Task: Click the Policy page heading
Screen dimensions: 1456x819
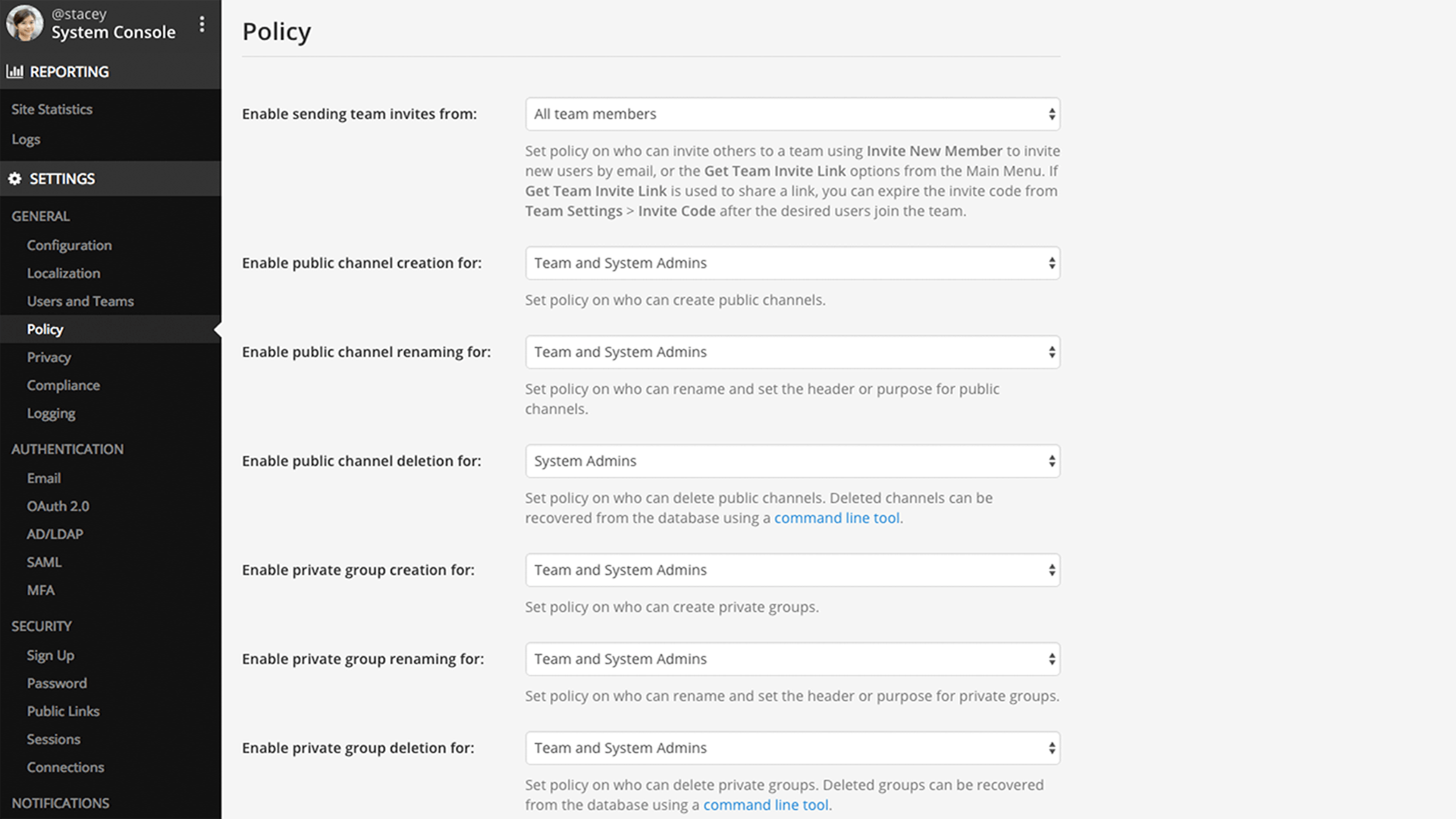Action: pos(277,32)
